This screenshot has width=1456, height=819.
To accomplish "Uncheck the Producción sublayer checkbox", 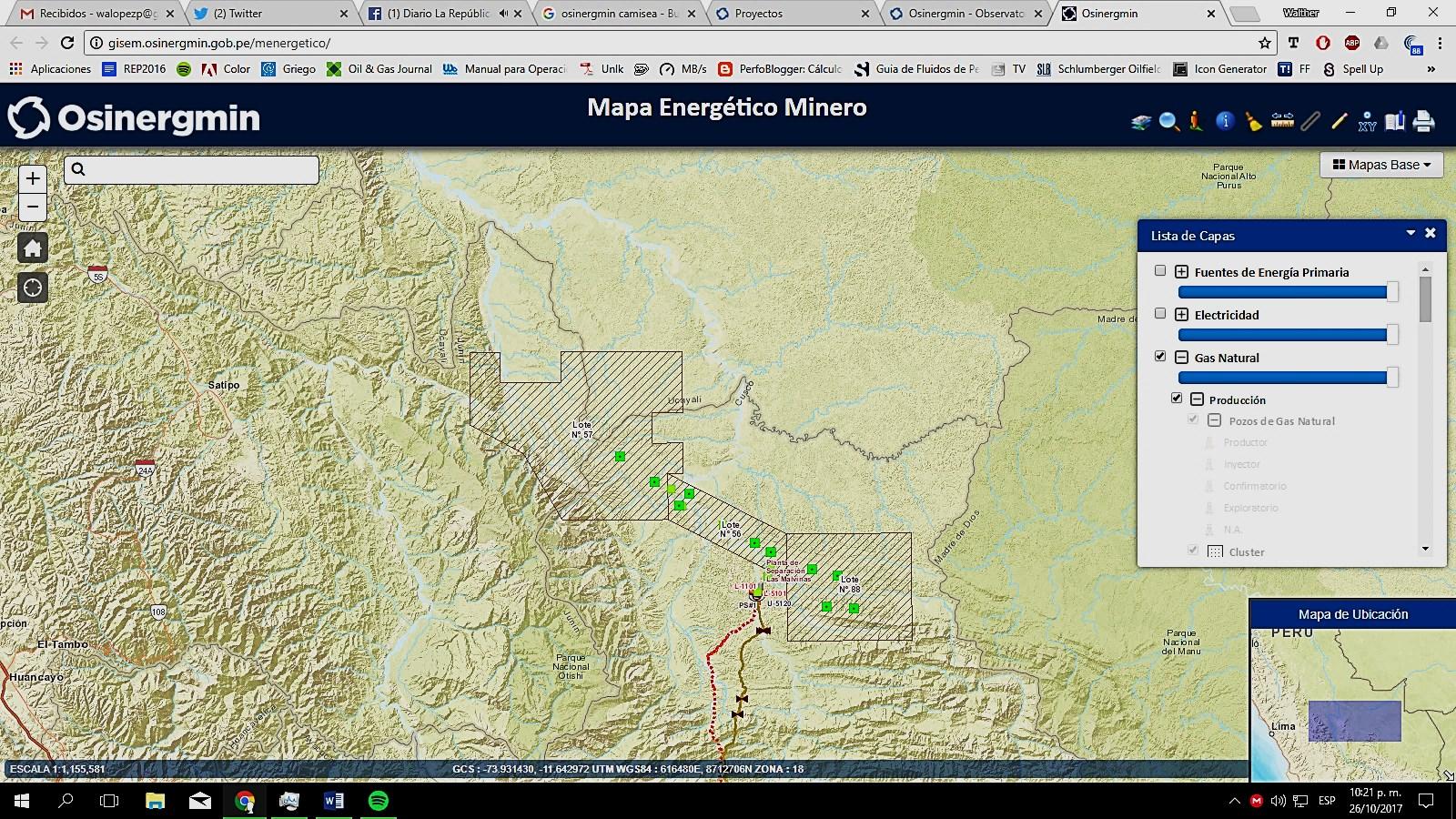I will [1177, 398].
